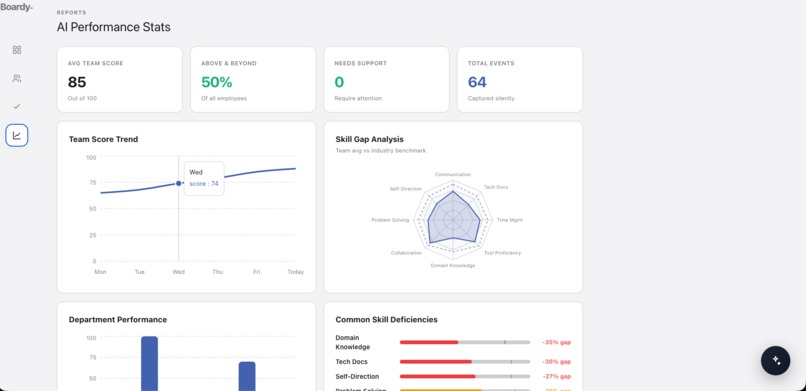
Task: Click the Tue label on trend chart axis
Action: click(139, 272)
